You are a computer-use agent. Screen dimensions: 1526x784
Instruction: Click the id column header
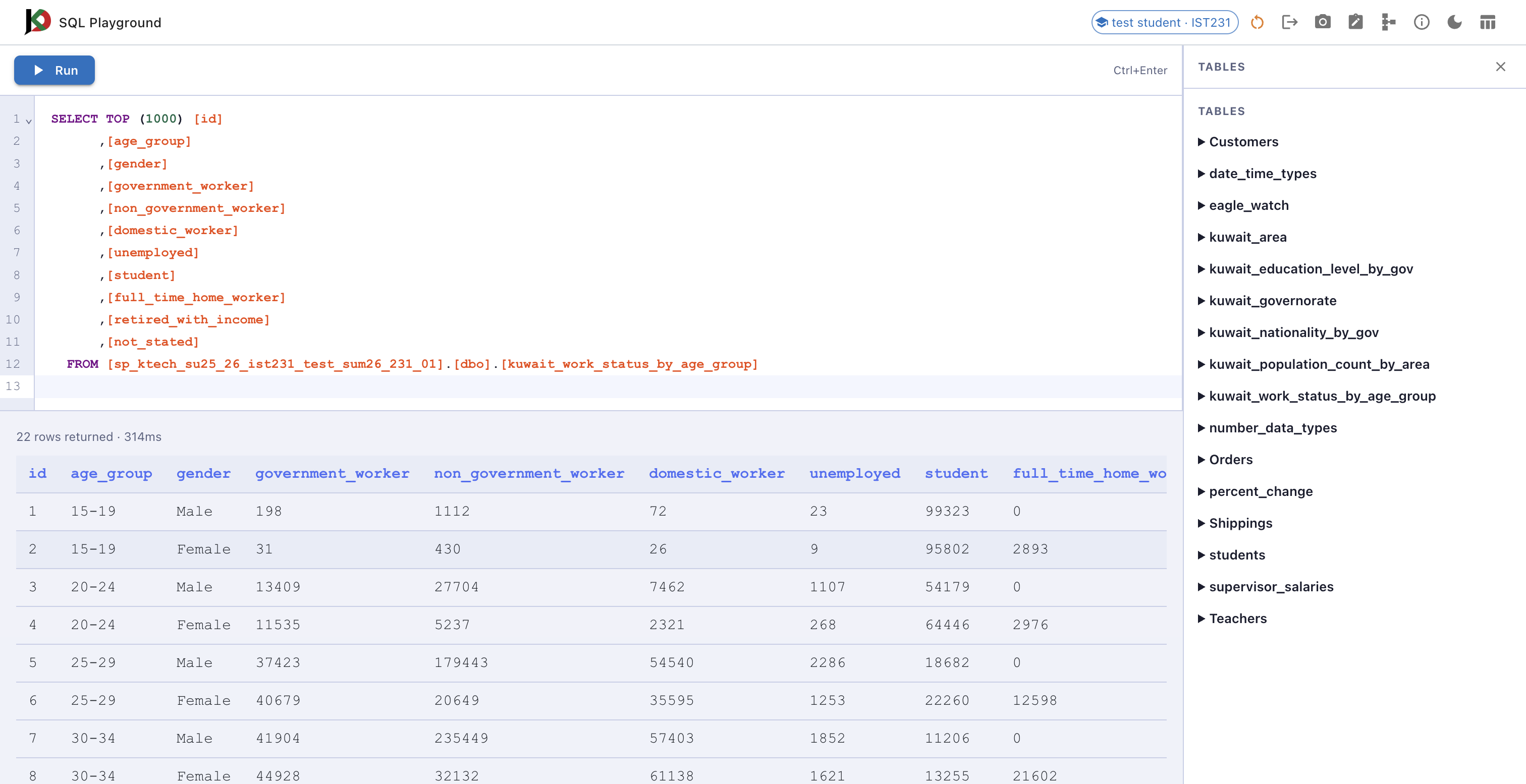(x=37, y=474)
